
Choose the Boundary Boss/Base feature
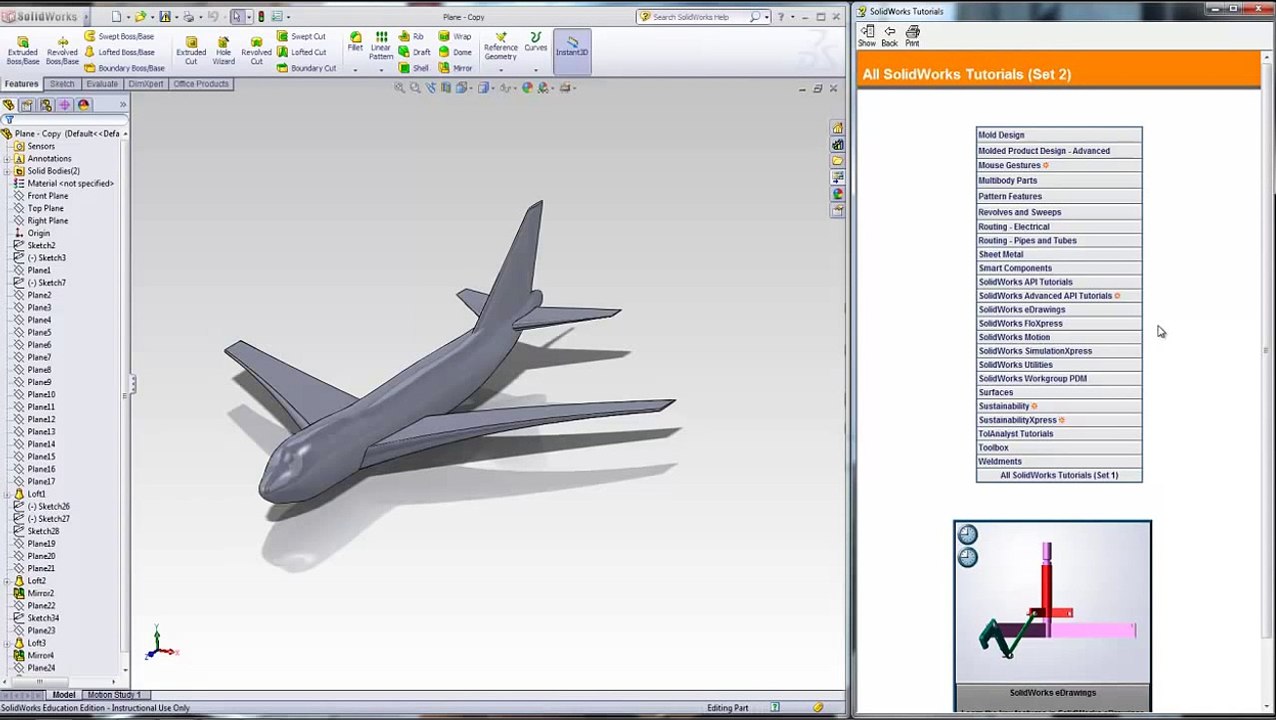click(x=124, y=68)
